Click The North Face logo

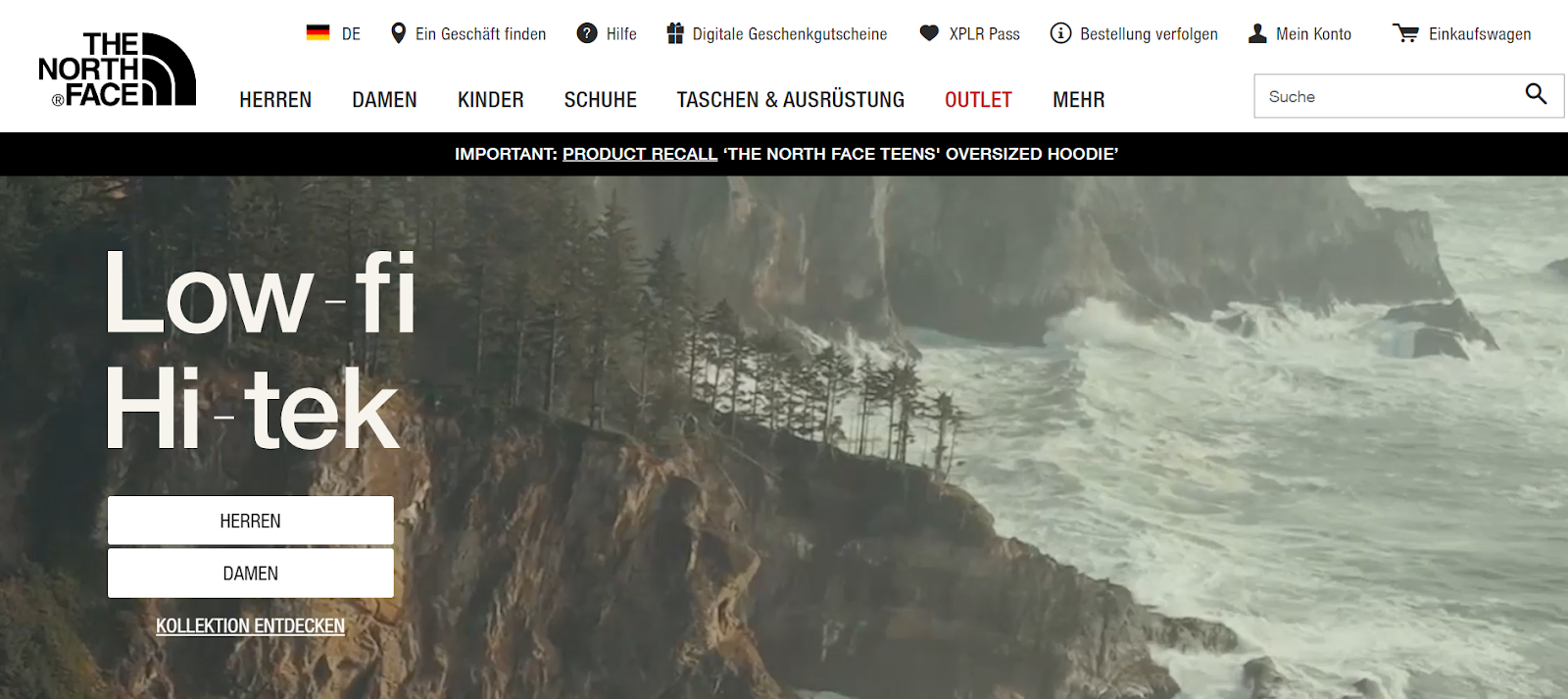pos(118,69)
